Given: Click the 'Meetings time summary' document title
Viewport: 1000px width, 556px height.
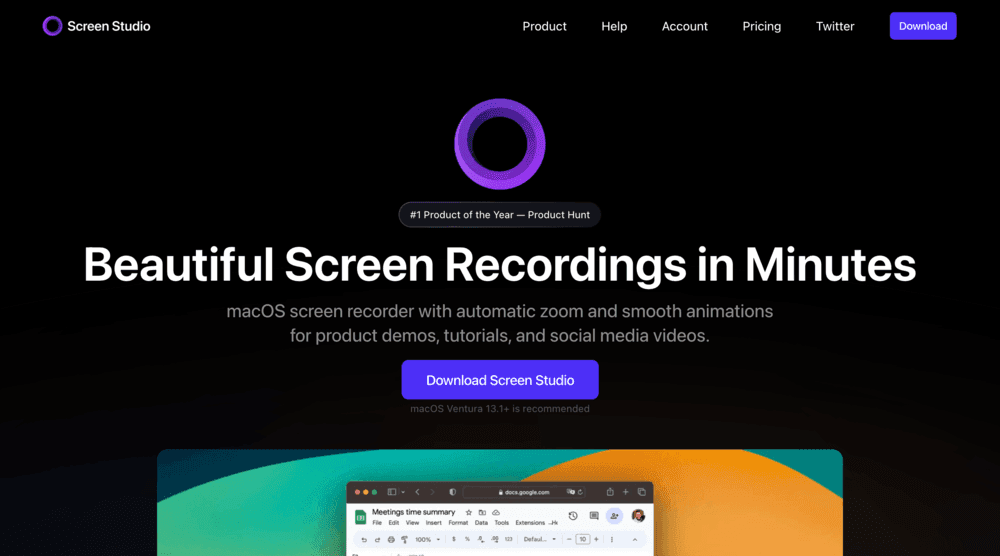Looking at the screenshot, I should 413,512.
